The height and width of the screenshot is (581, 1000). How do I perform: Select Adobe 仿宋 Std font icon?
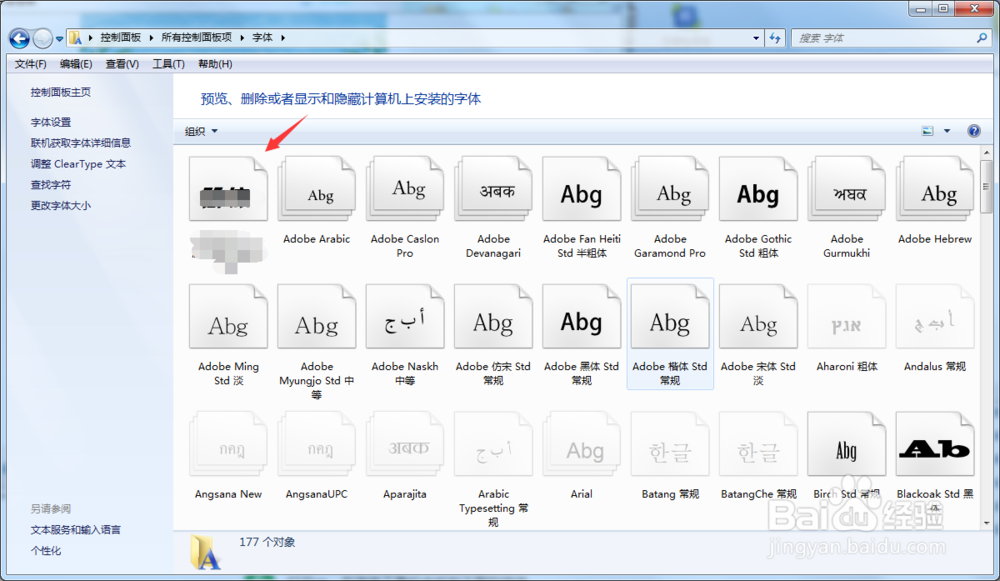(x=494, y=317)
